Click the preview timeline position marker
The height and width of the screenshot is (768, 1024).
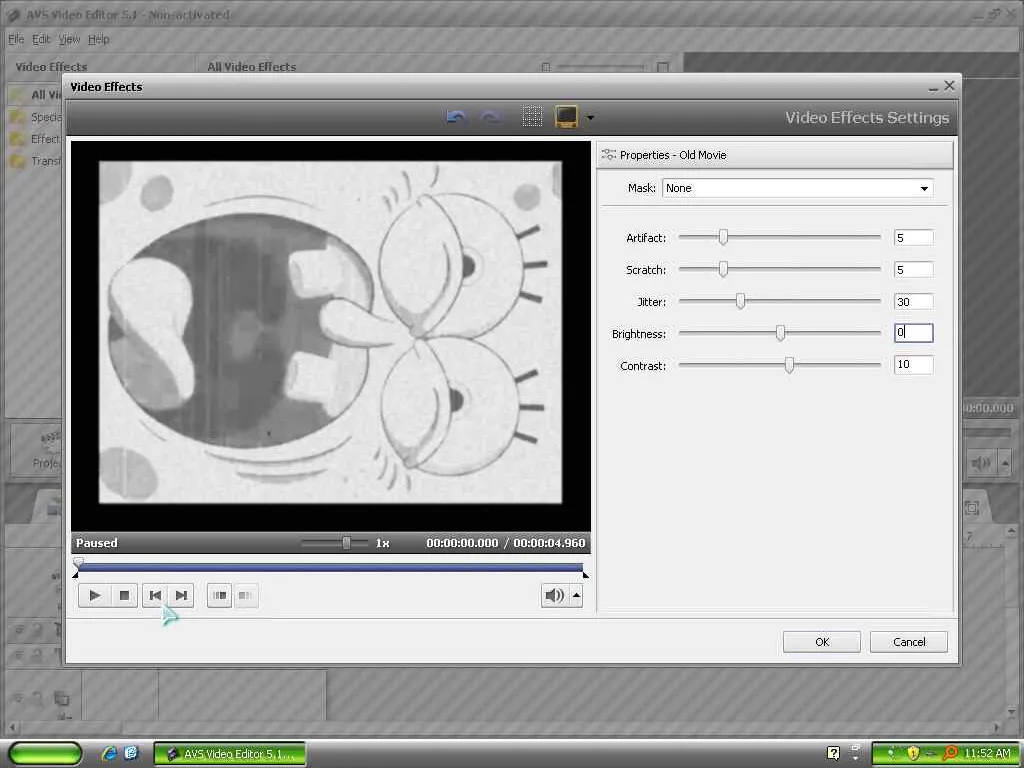tap(78, 562)
